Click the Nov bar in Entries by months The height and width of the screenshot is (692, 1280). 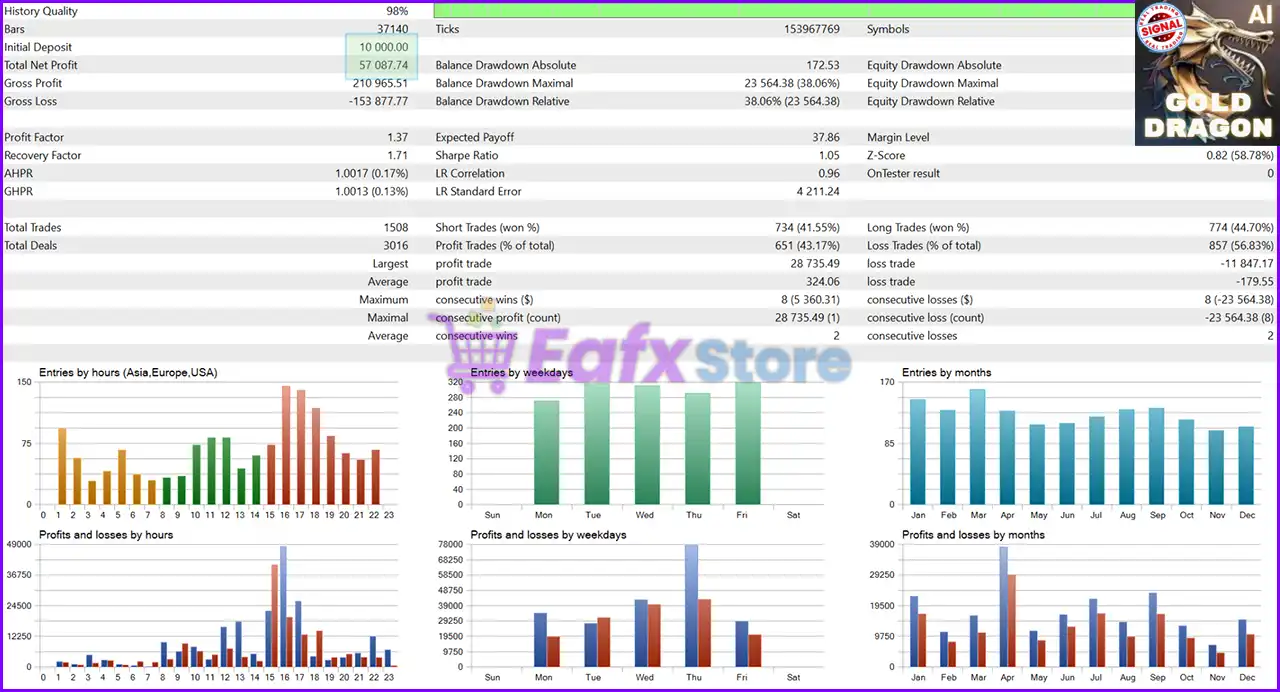pyautogui.click(x=1216, y=467)
